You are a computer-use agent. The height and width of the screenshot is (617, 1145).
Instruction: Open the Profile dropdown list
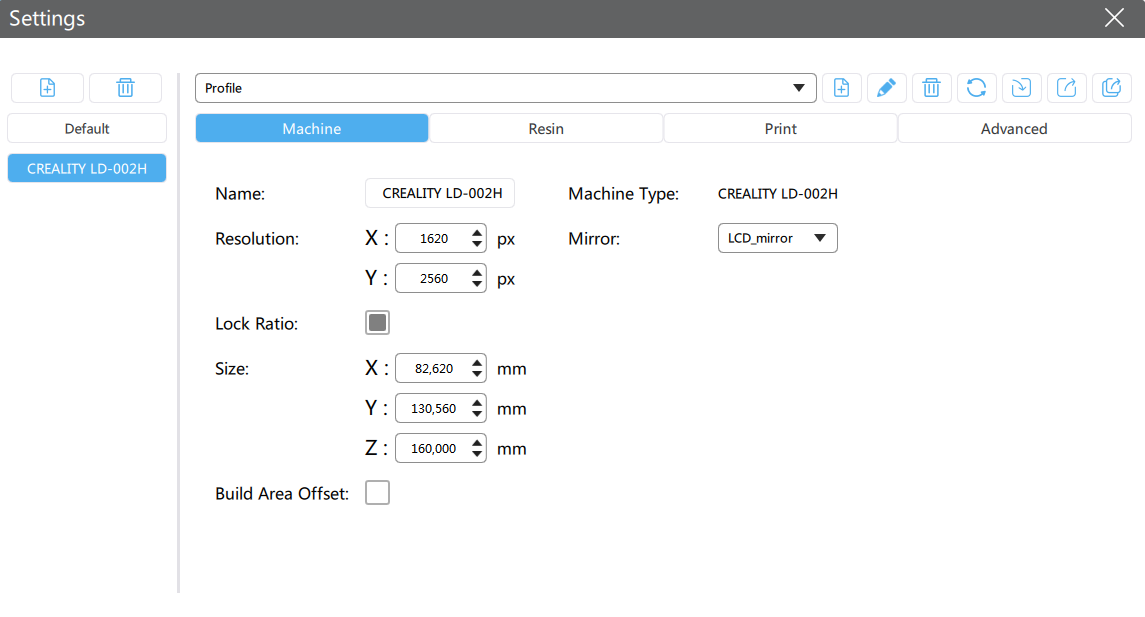point(505,88)
